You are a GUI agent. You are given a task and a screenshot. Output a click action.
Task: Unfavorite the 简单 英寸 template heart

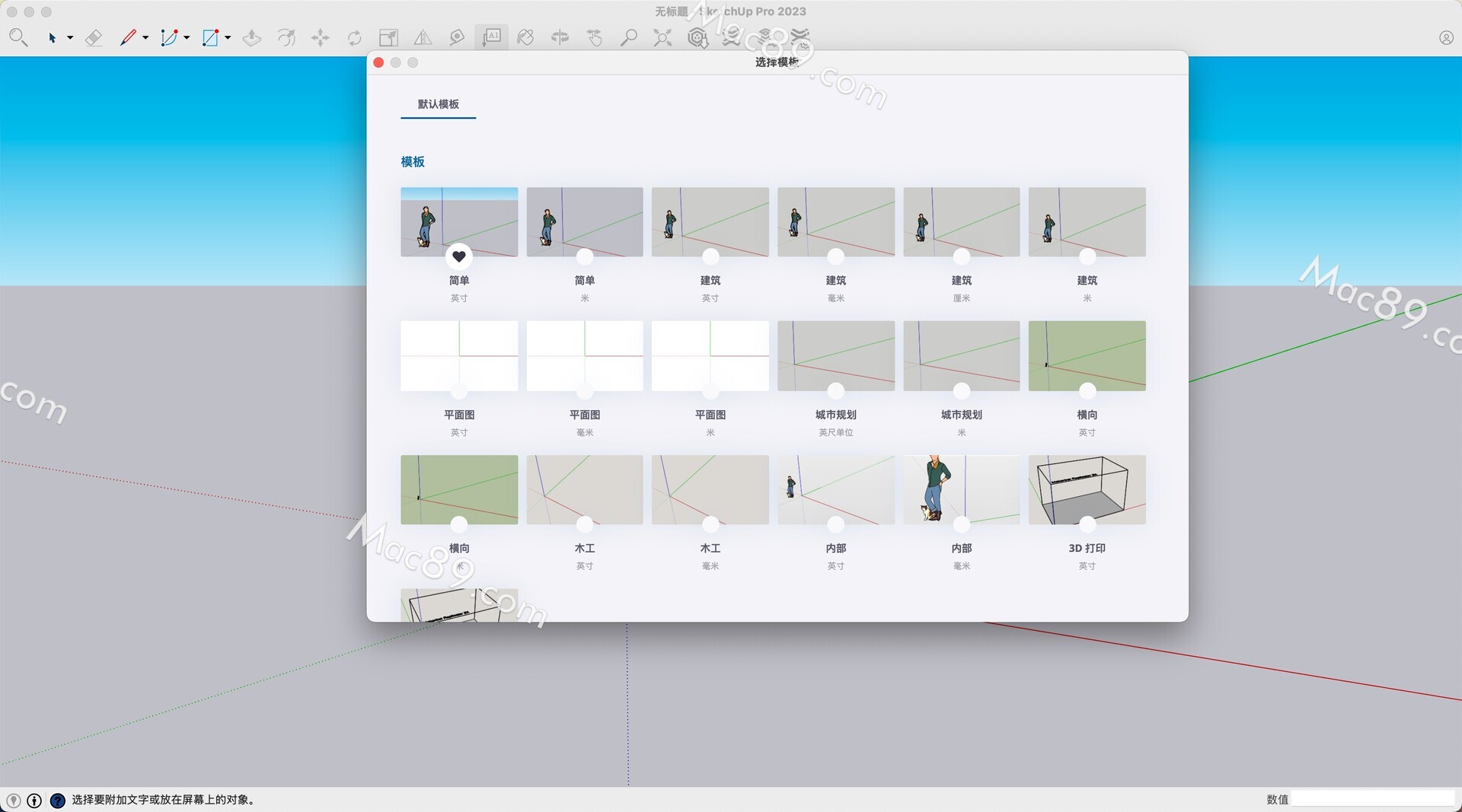point(458,256)
